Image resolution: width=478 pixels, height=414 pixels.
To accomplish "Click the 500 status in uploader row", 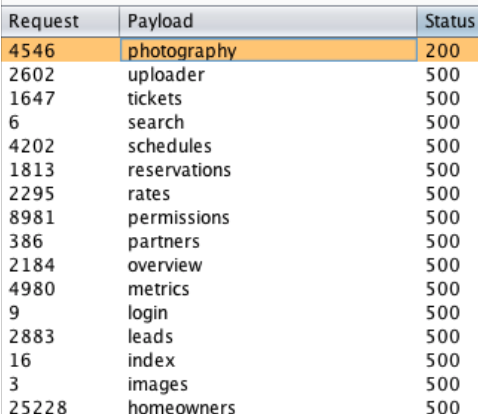I will click(443, 75).
